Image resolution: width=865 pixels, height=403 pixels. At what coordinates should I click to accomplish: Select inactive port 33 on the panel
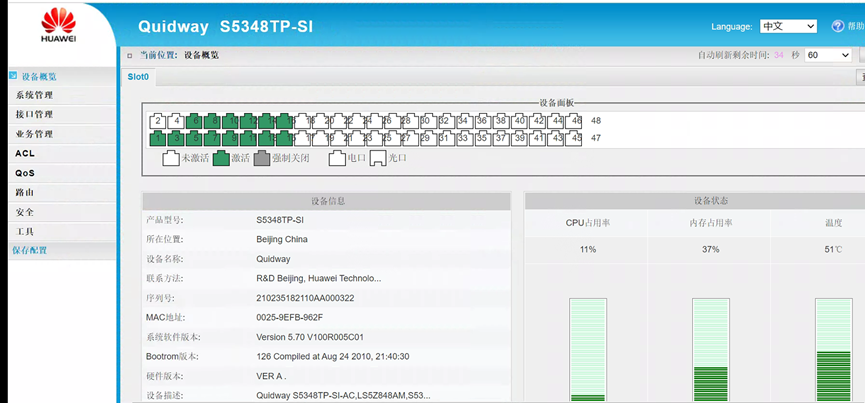click(x=464, y=138)
